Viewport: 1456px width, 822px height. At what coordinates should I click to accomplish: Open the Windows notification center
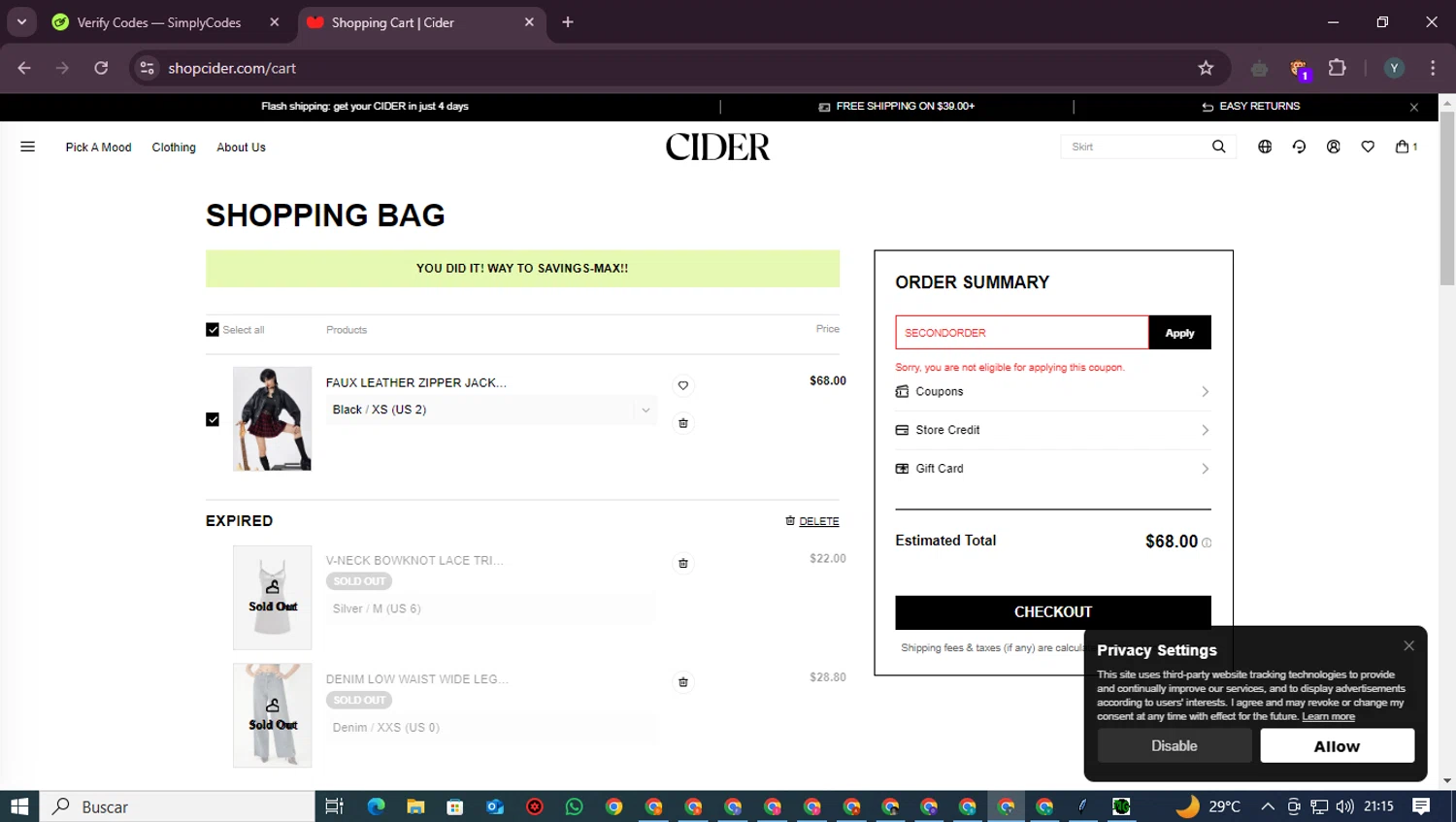(1421, 806)
